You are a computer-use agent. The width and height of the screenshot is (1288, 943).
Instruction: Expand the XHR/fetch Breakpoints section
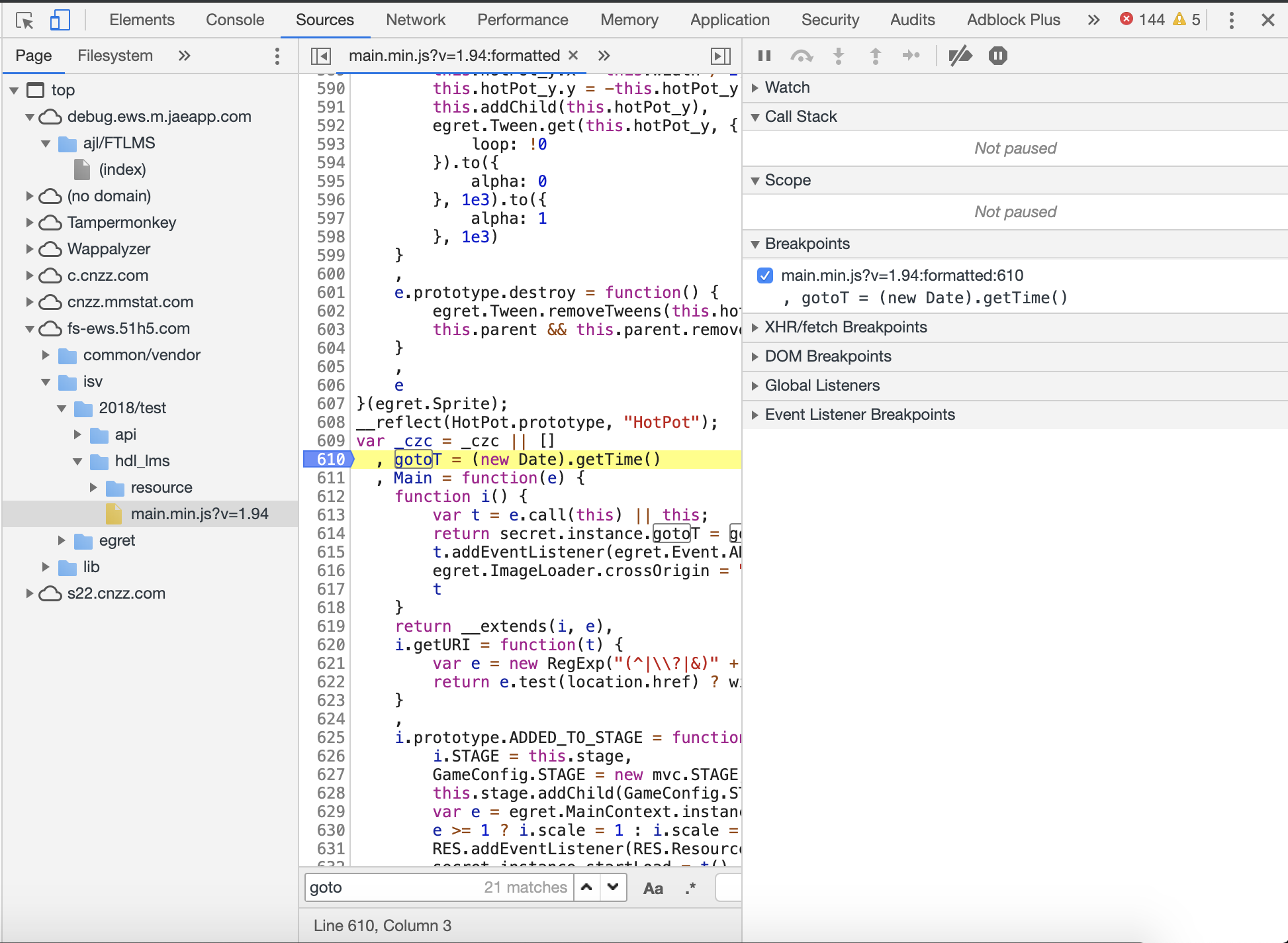(x=845, y=327)
